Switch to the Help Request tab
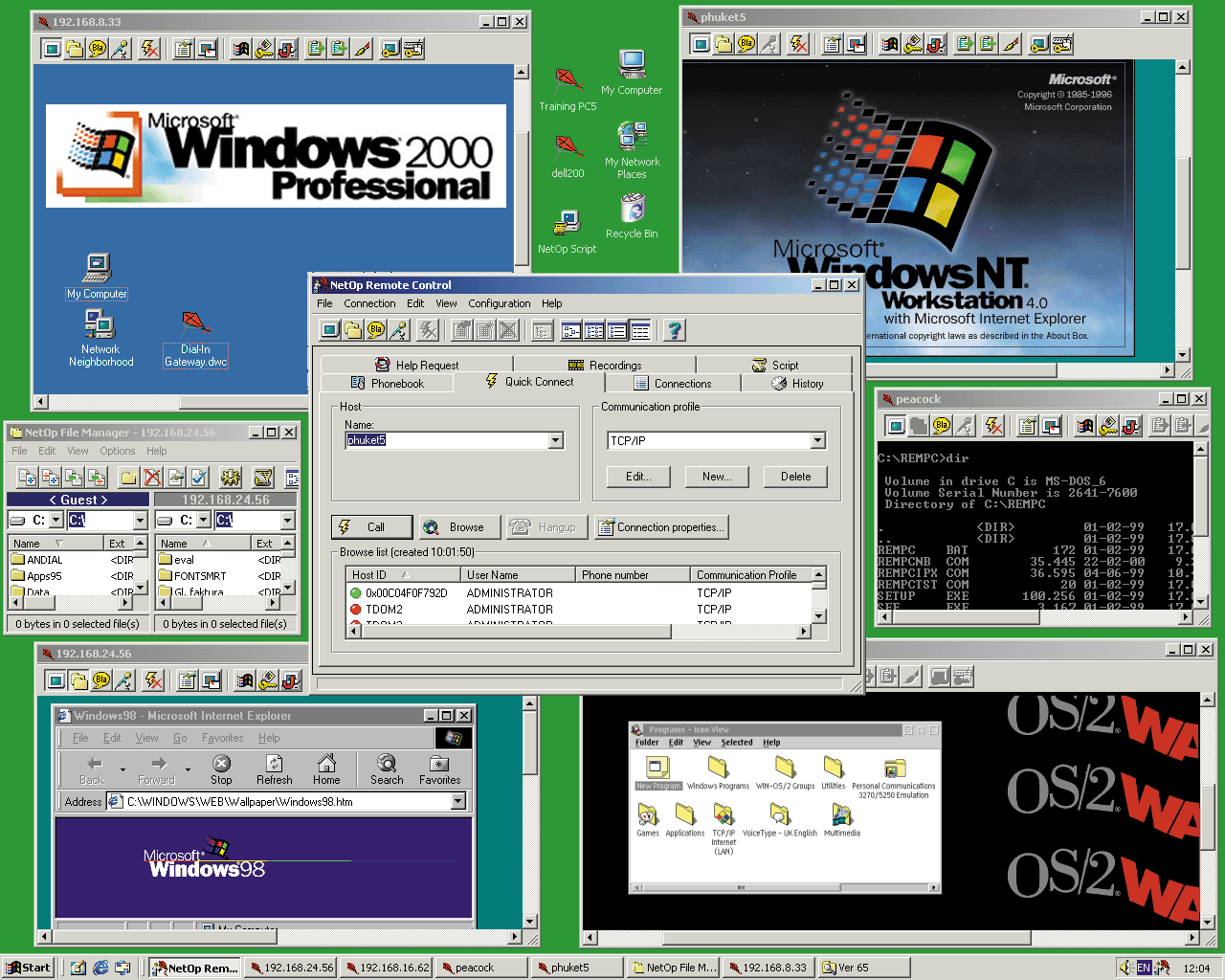 (x=416, y=365)
